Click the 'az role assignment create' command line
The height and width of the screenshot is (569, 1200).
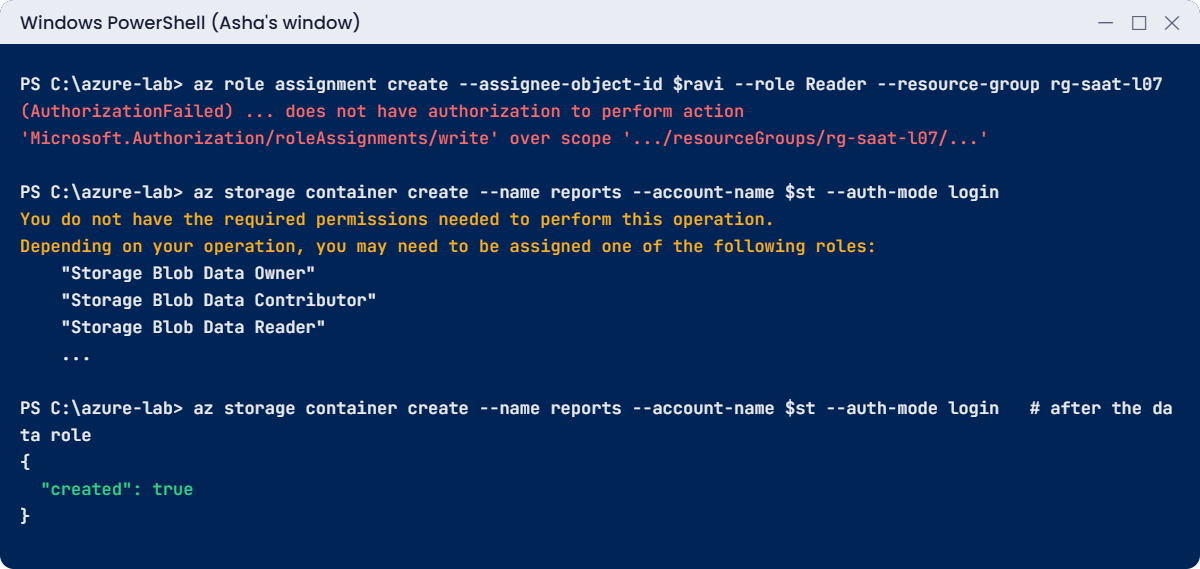coord(591,84)
